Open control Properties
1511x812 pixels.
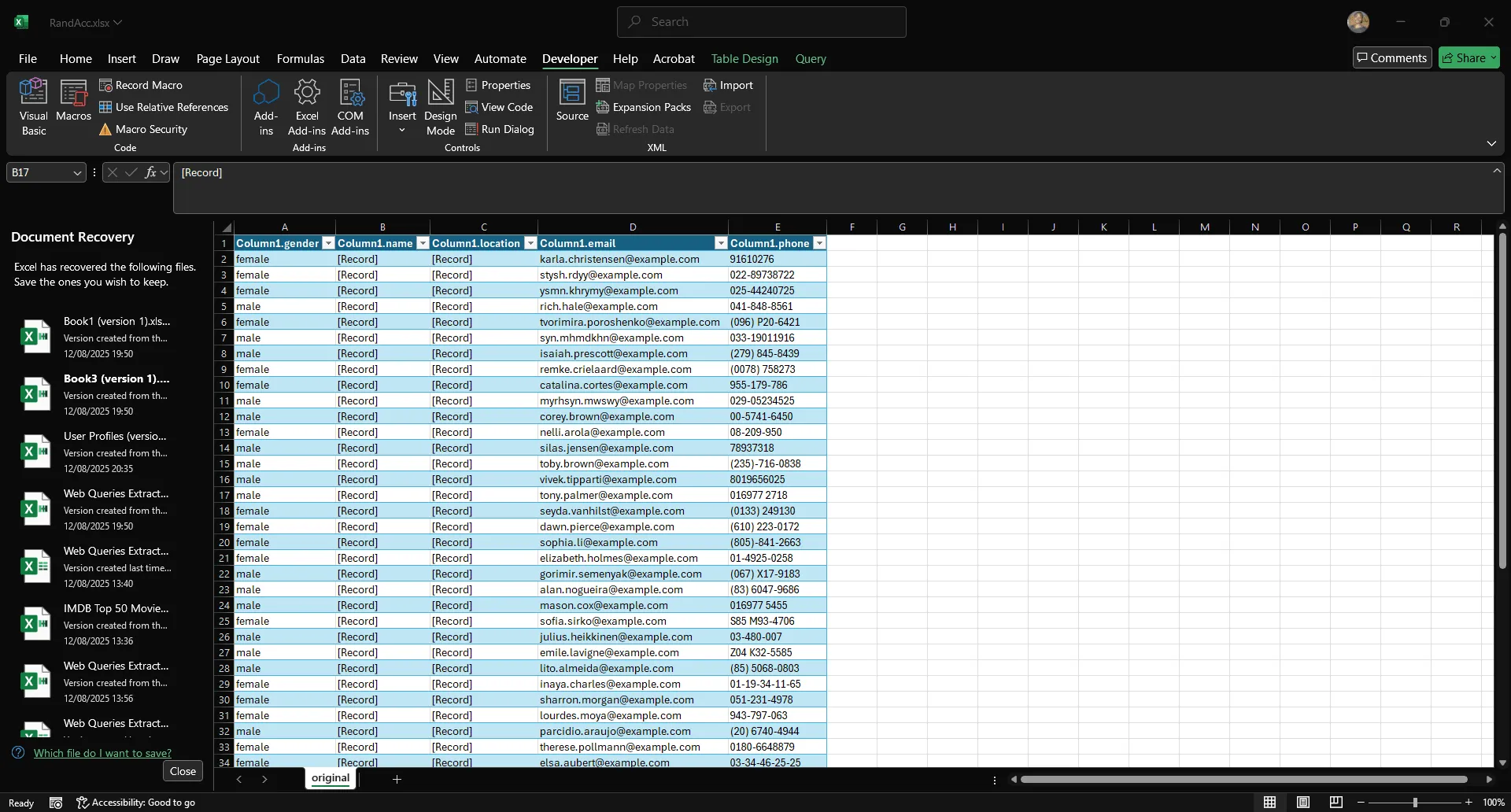coord(498,85)
